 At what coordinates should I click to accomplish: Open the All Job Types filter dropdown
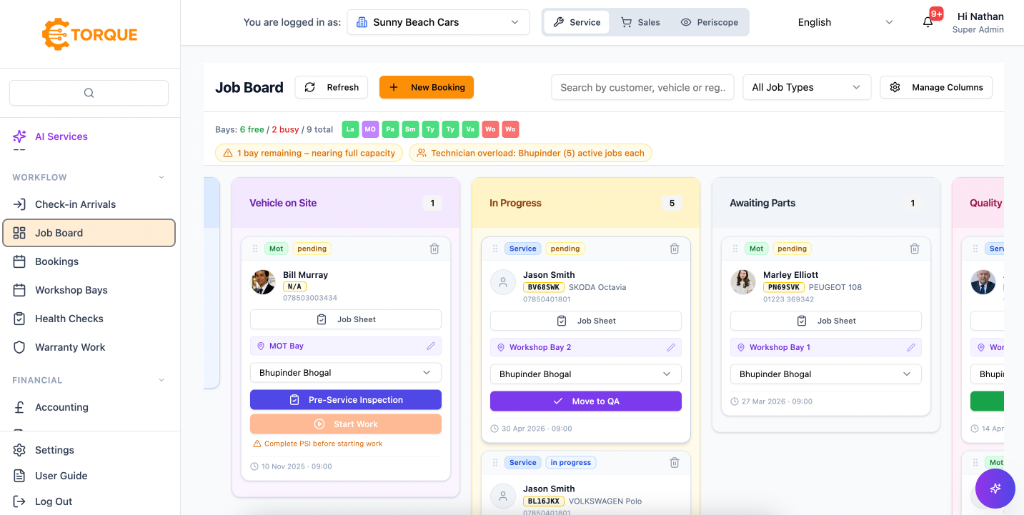click(x=807, y=87)
